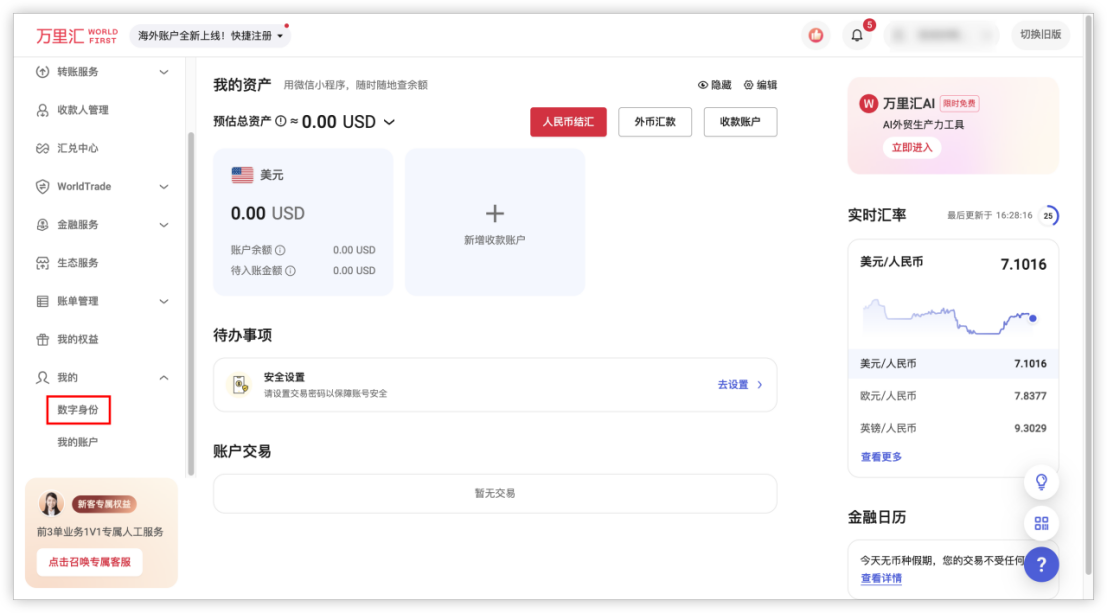Click the red 人民币结汇 button

click(568, 121)
